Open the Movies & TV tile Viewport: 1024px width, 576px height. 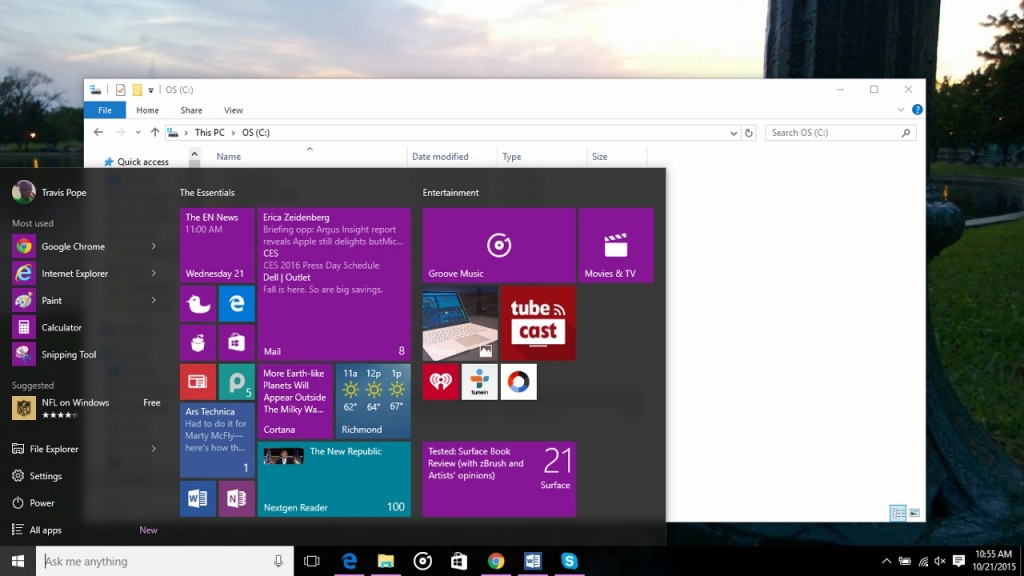[x=616, y=245]
